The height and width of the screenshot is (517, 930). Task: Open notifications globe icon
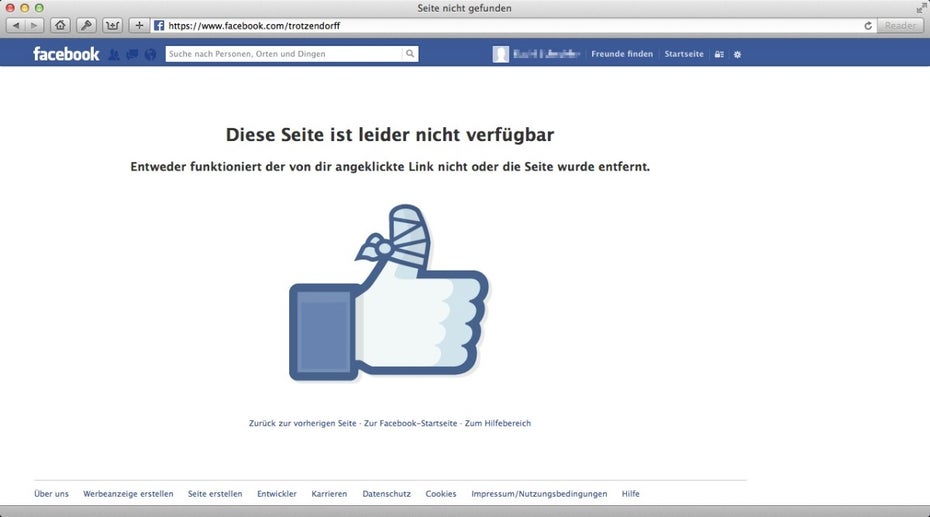point(151,55)
